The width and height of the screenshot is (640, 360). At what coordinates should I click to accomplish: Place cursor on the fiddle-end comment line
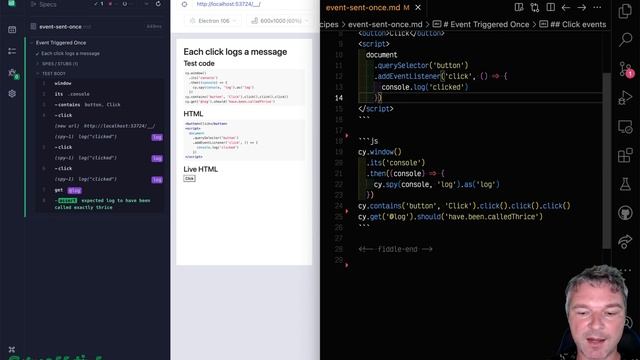(395, 249)
